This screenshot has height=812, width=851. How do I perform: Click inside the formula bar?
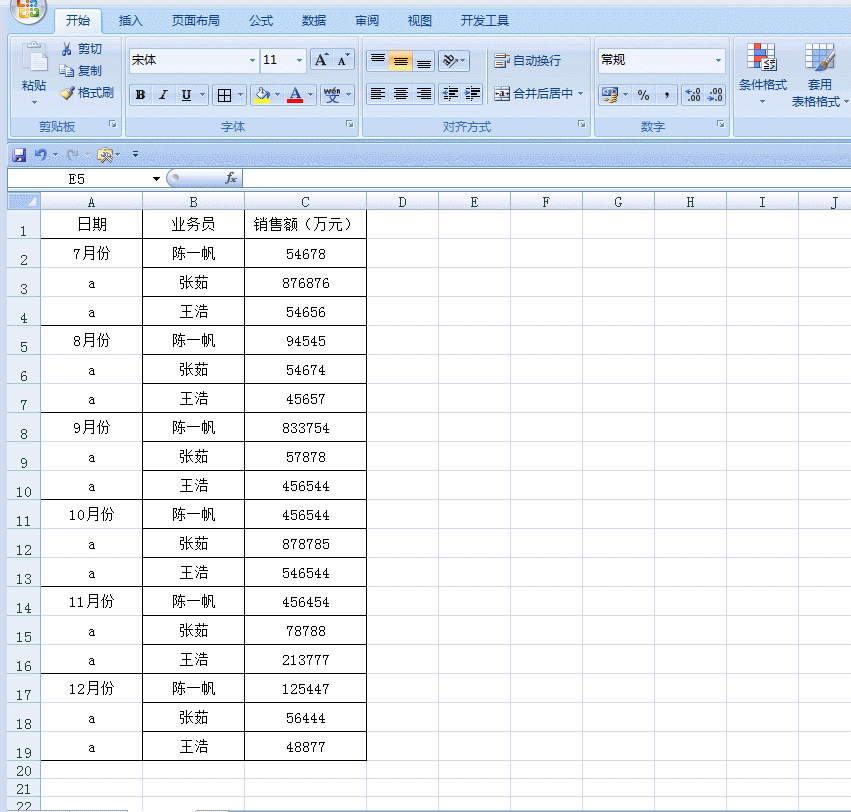coord(547,178)
